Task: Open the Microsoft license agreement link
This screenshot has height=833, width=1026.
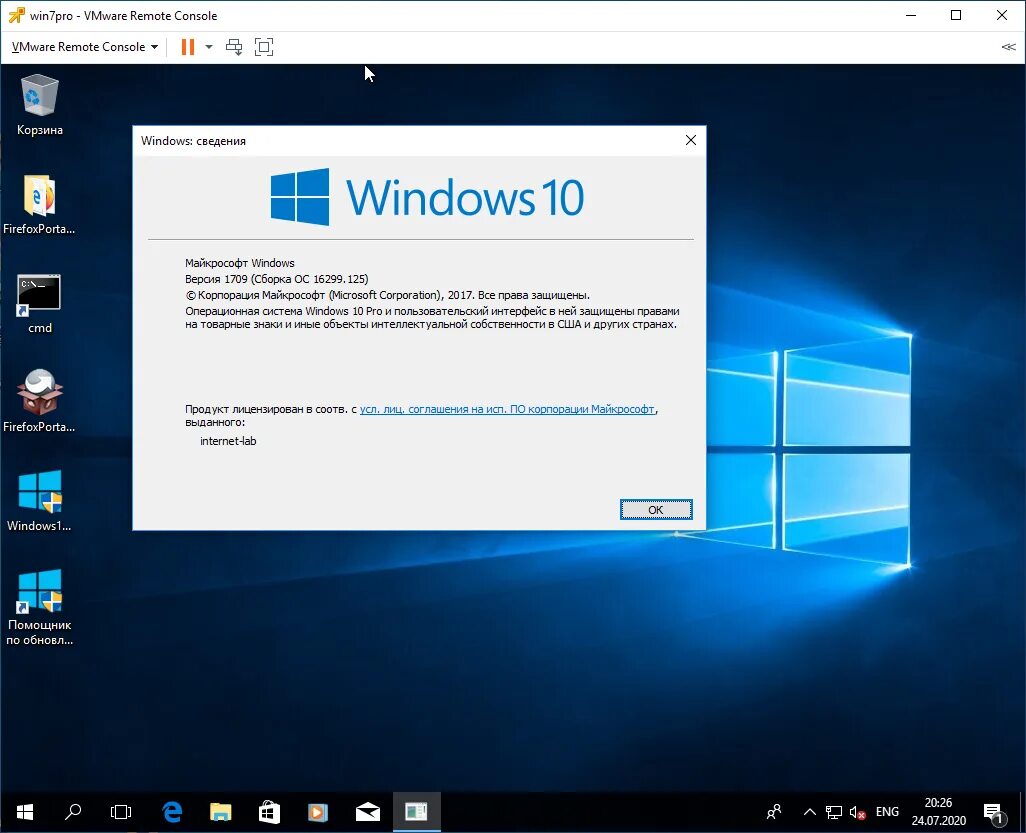Action: click(x=507, y=409)
